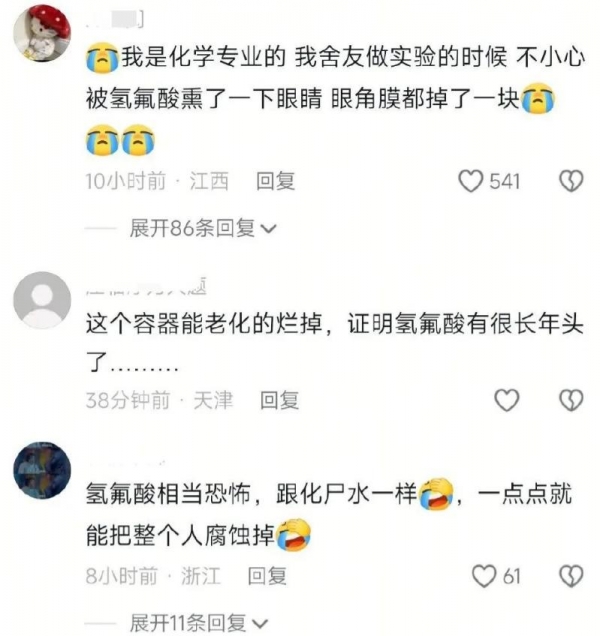
Task: Like the comment with 541 likes
Action: 471,181
